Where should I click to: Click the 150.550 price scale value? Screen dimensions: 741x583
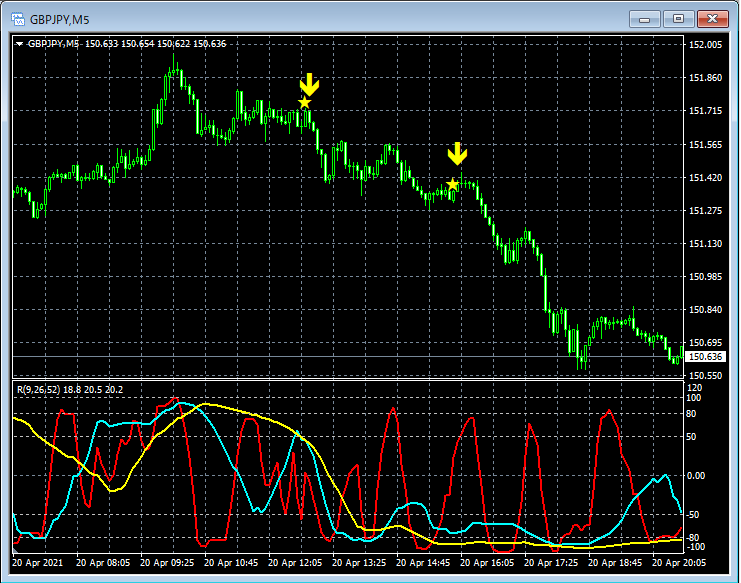tap(706, 376)
